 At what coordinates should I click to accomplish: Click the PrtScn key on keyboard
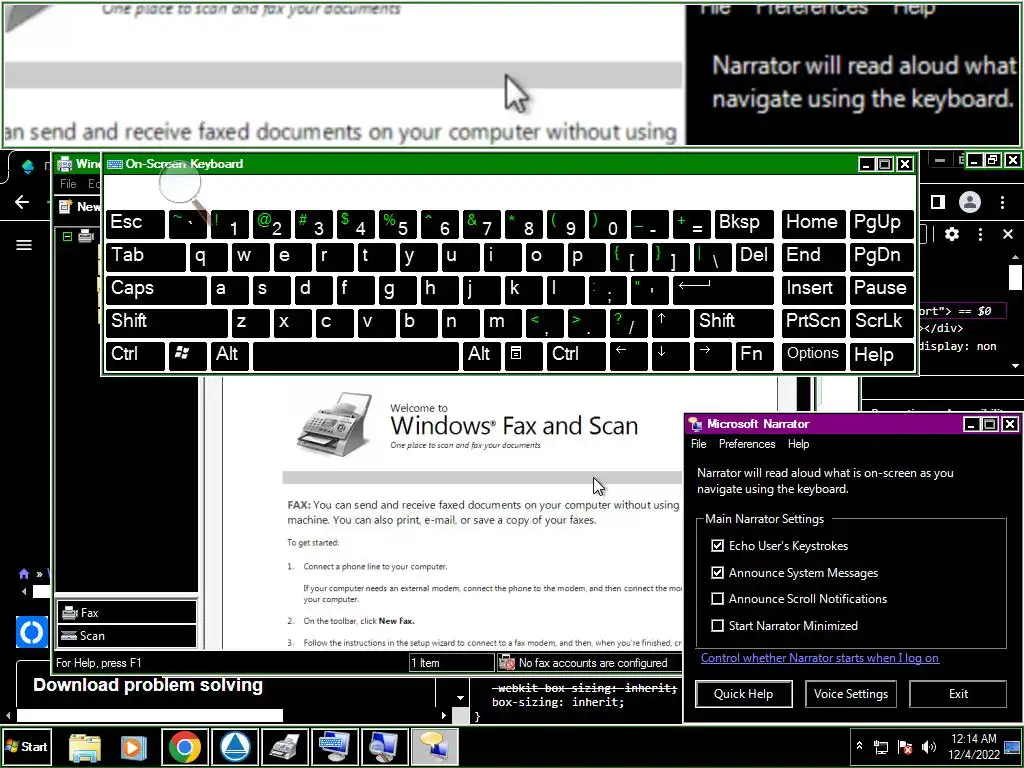pyautogui.click(x=813, y=322)
